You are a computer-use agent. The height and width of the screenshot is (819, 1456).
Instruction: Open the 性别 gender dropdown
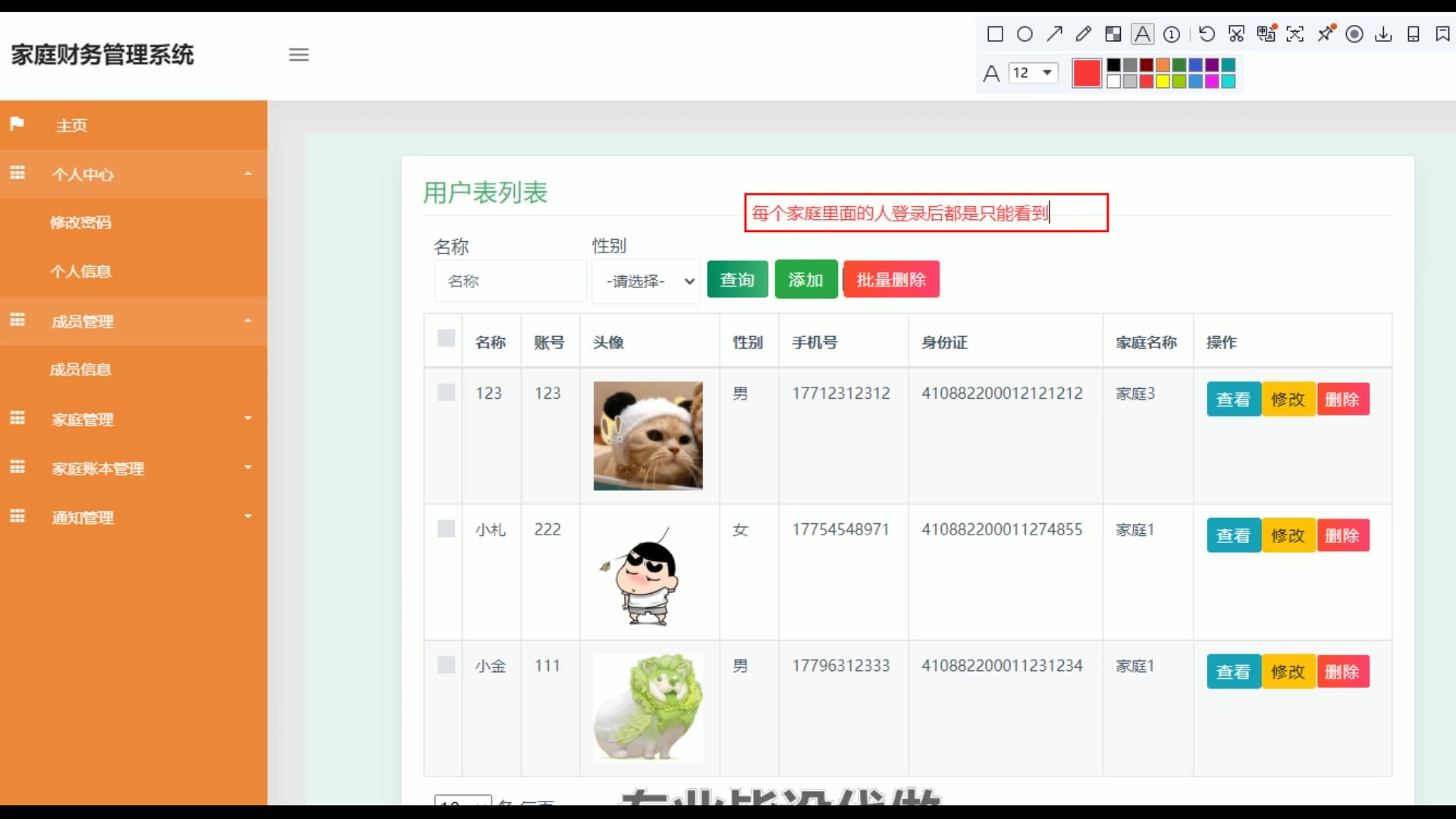[646, 281]
